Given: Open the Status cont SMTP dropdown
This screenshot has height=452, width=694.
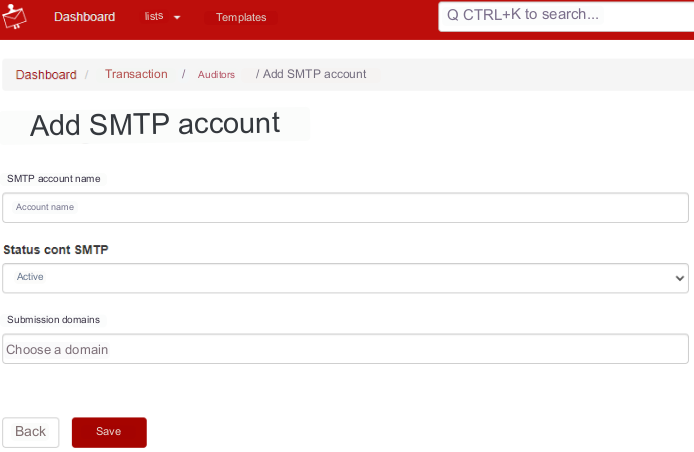Looking at the screenshot, I should tap(345, 278).
